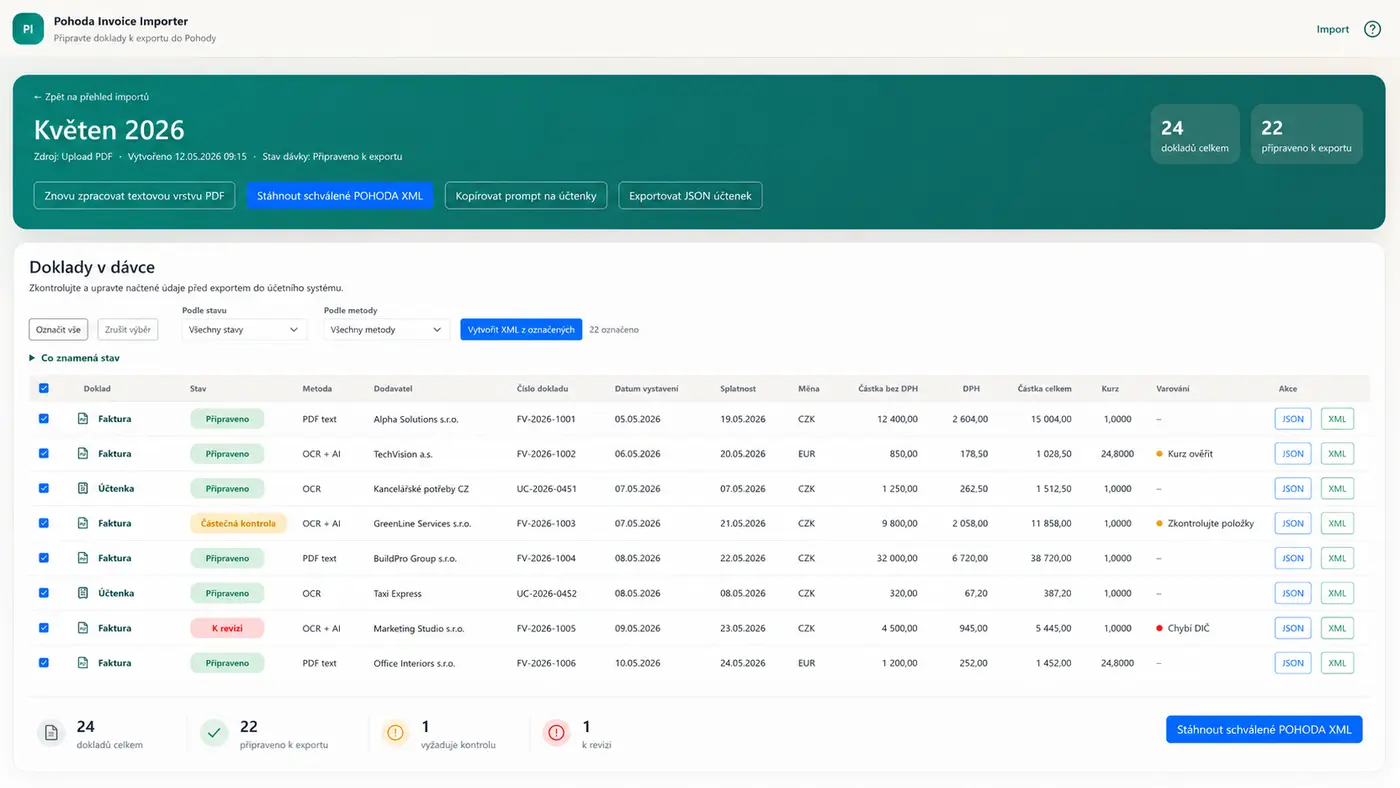
Task: Export XML for Taxi Express row
Action: coord(1337,593)
